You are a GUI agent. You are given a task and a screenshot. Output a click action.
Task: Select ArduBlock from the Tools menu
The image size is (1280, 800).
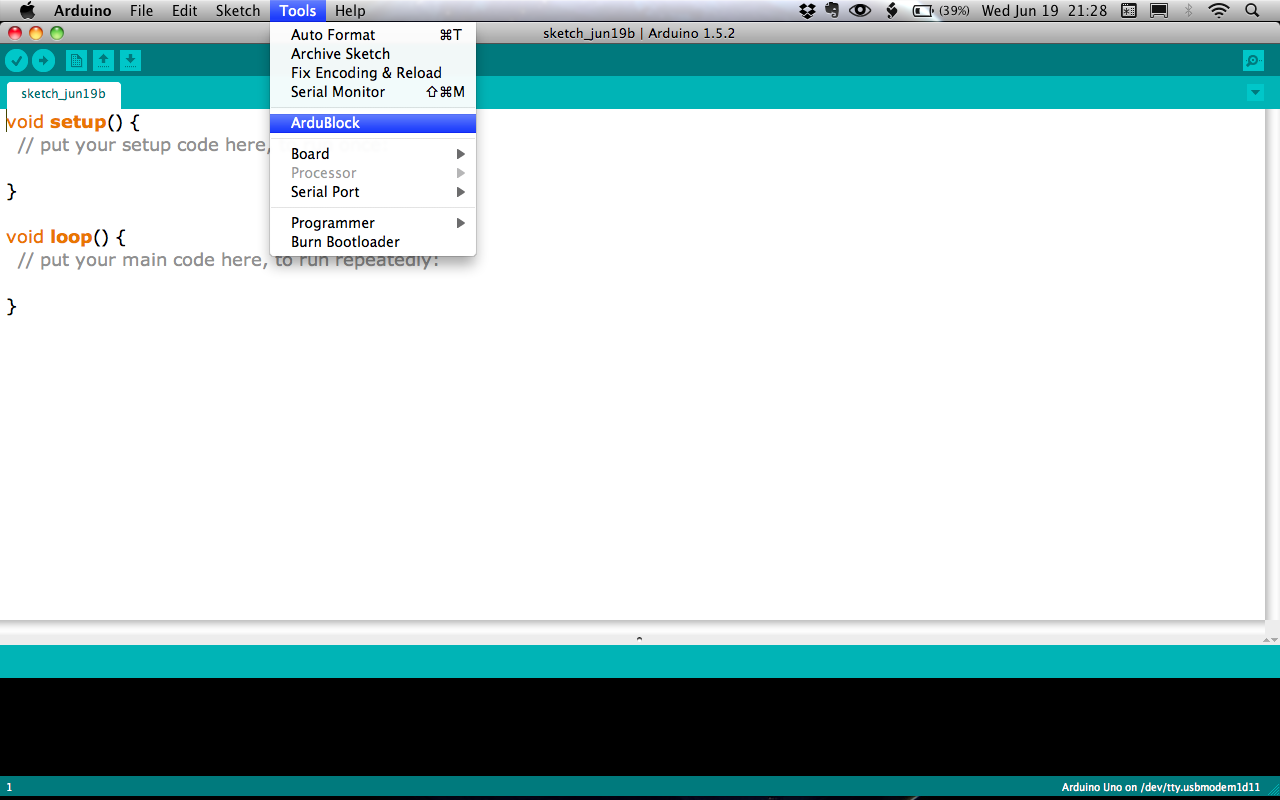pyautogui.click(x=373, y=123)
